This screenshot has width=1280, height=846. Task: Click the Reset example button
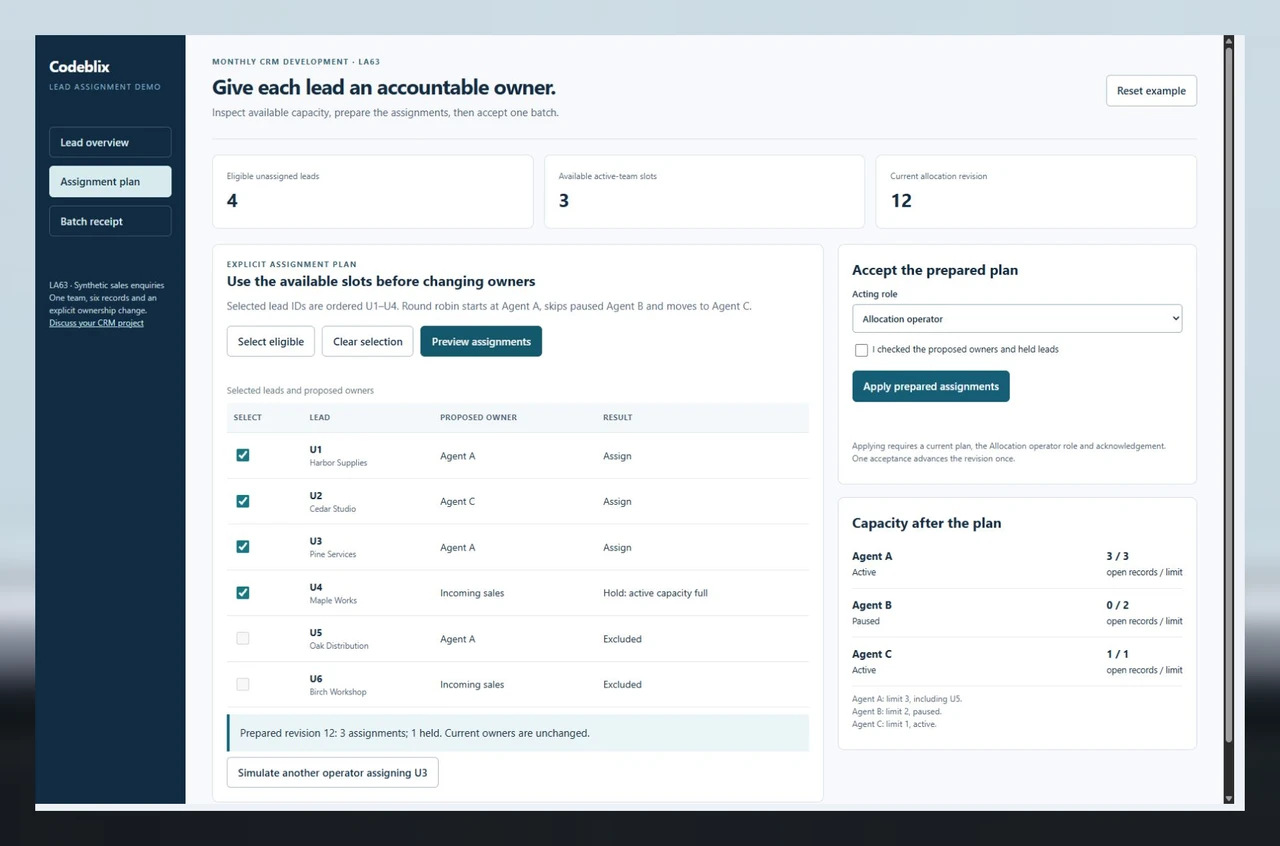tap(1151, 91)
